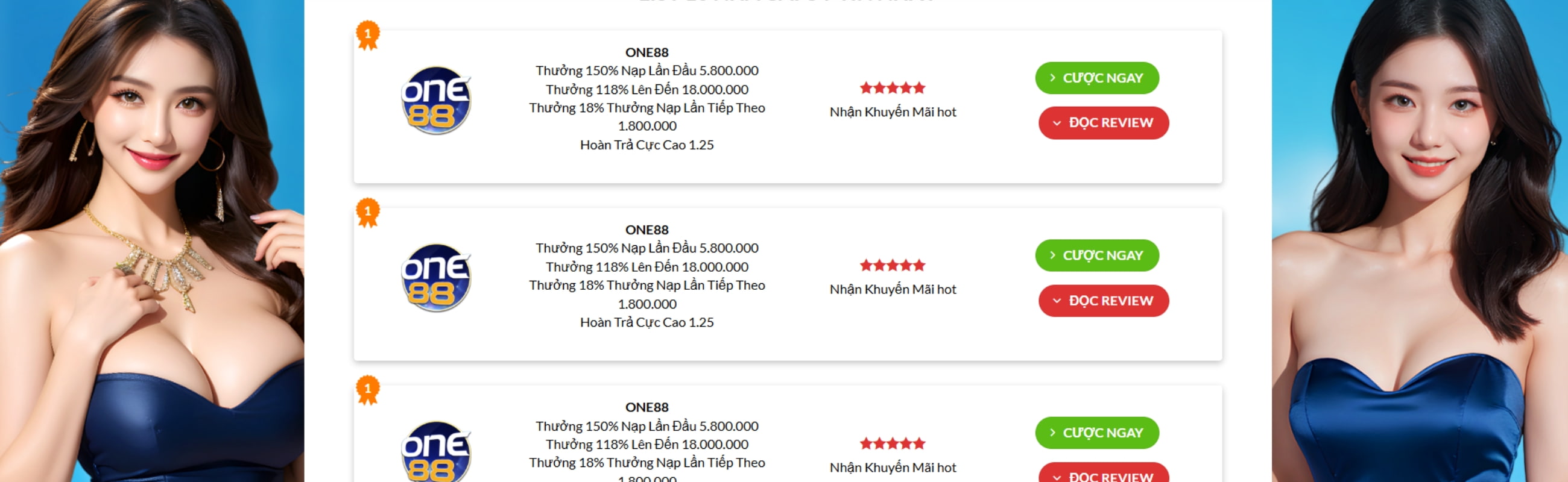Click the first card's ONE88 title
1568x482 pixels.
646,52
